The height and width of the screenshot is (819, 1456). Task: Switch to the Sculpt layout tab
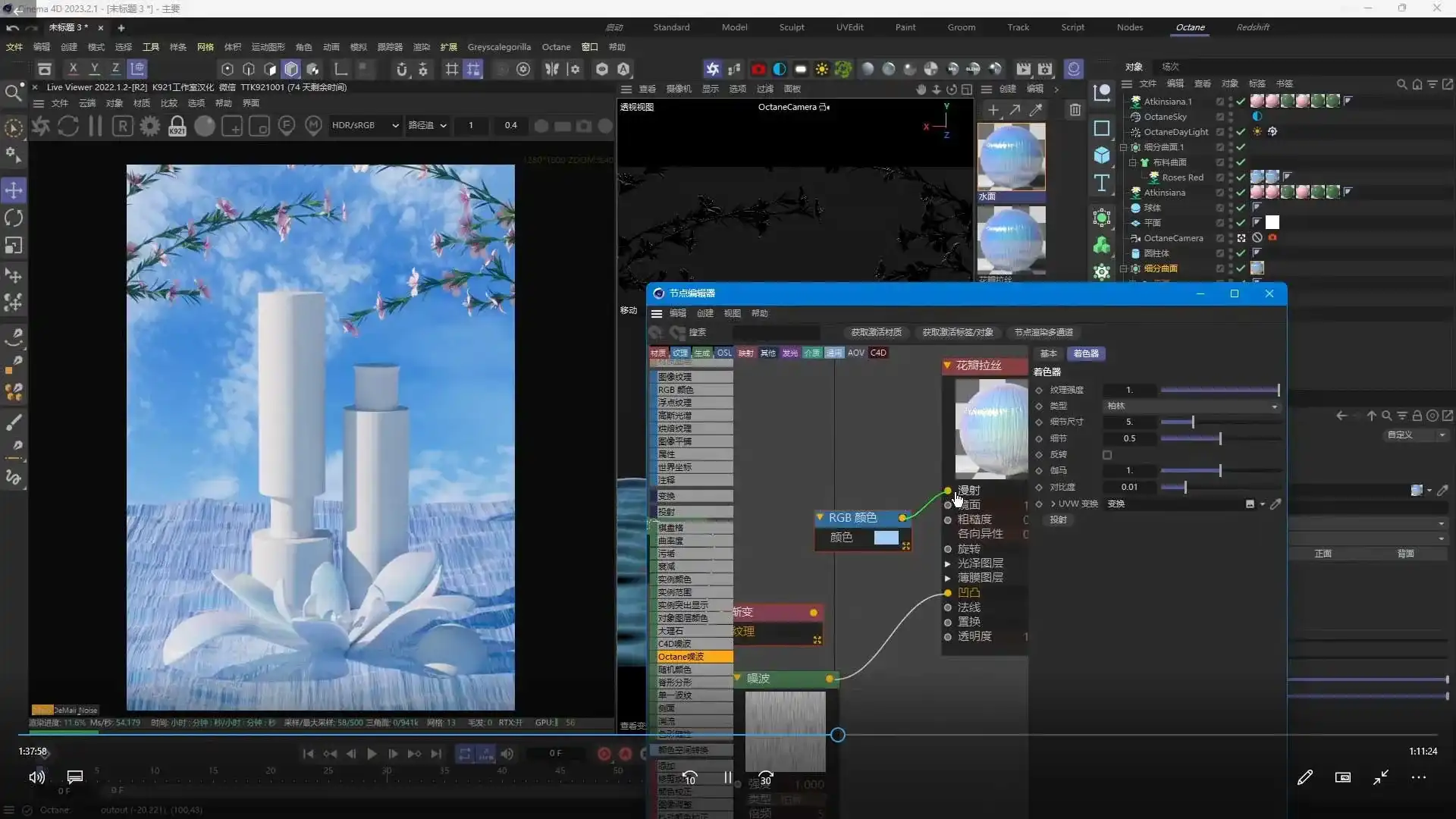point(792,27)
